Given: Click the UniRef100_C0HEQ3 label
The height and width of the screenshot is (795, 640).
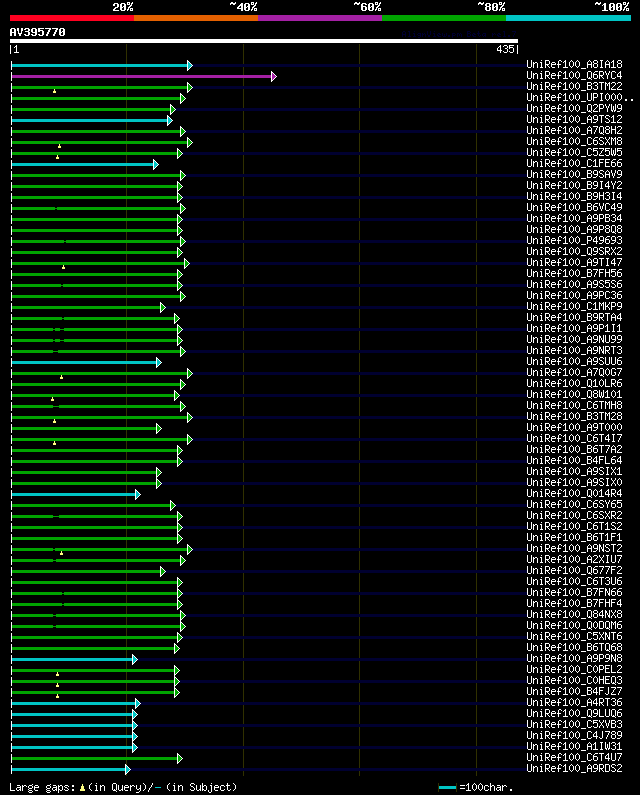Looking at the screenshot, I should click(x=574, y=680).
